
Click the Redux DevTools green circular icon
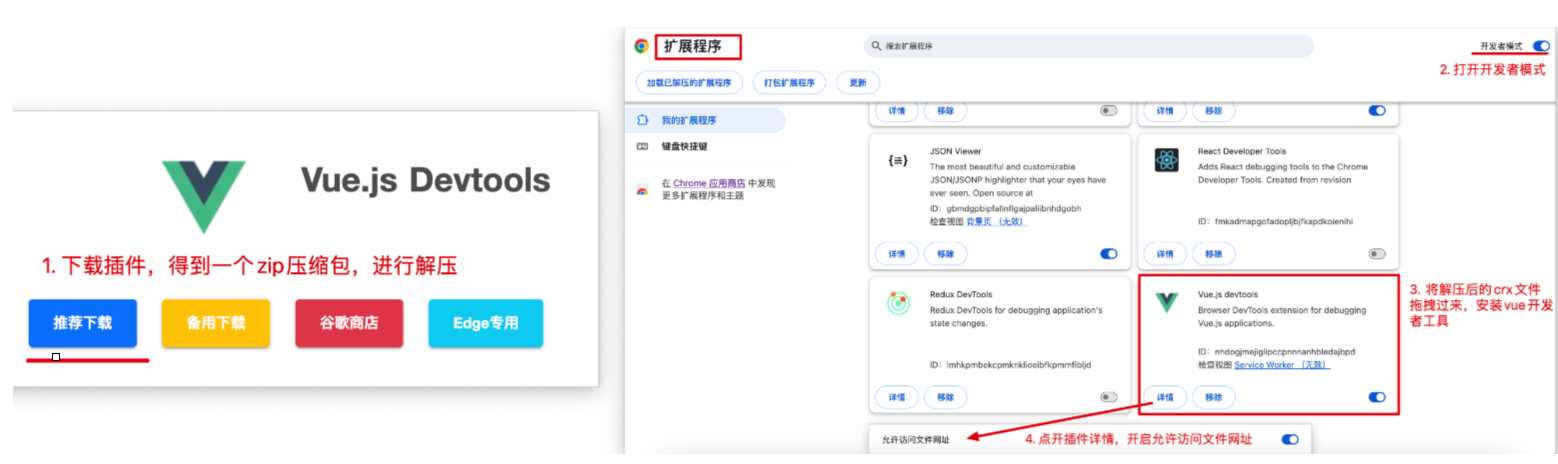(898, 304)
